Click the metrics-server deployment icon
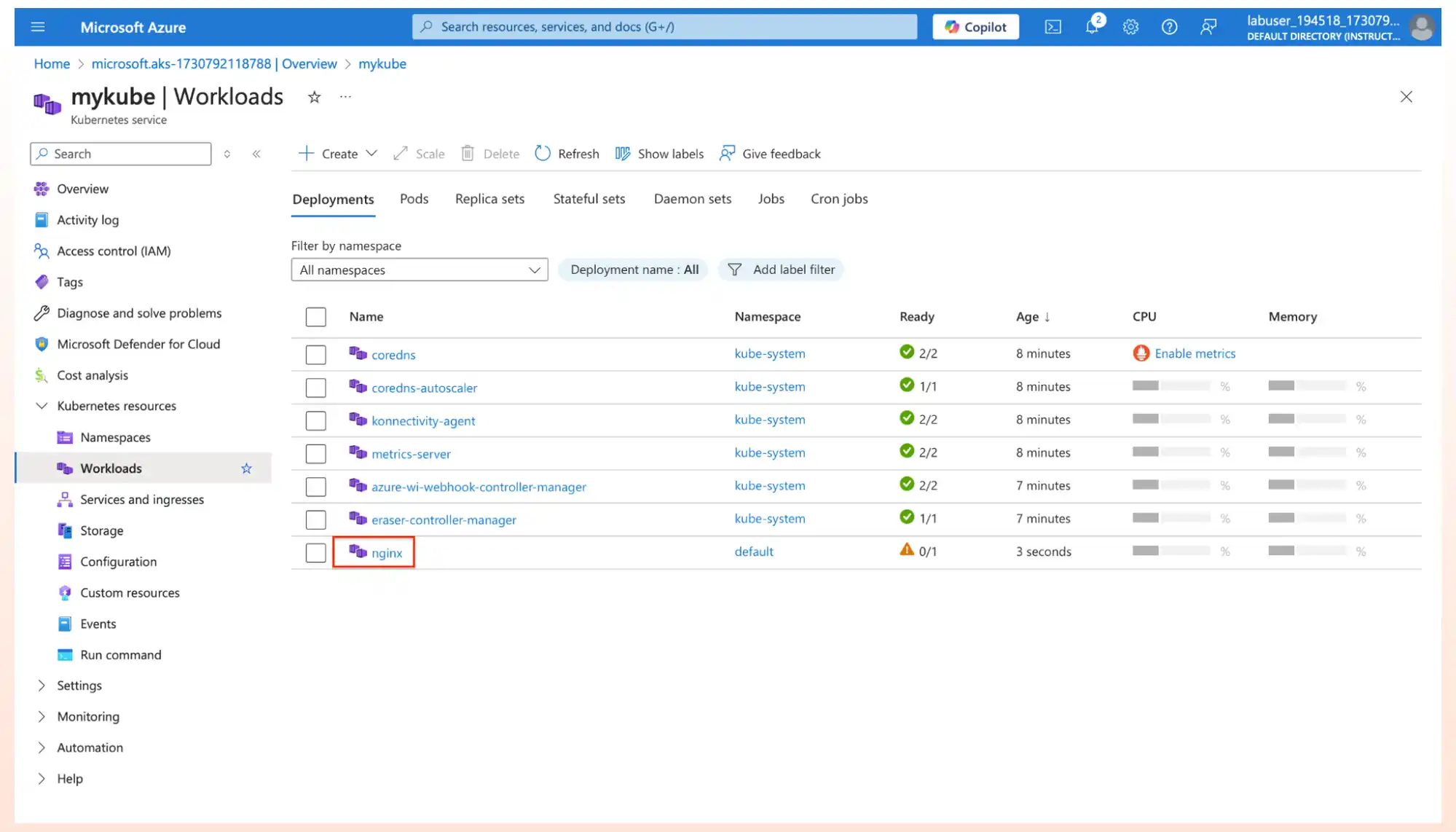The image size is (1456, 832). [x=357, y=453]
